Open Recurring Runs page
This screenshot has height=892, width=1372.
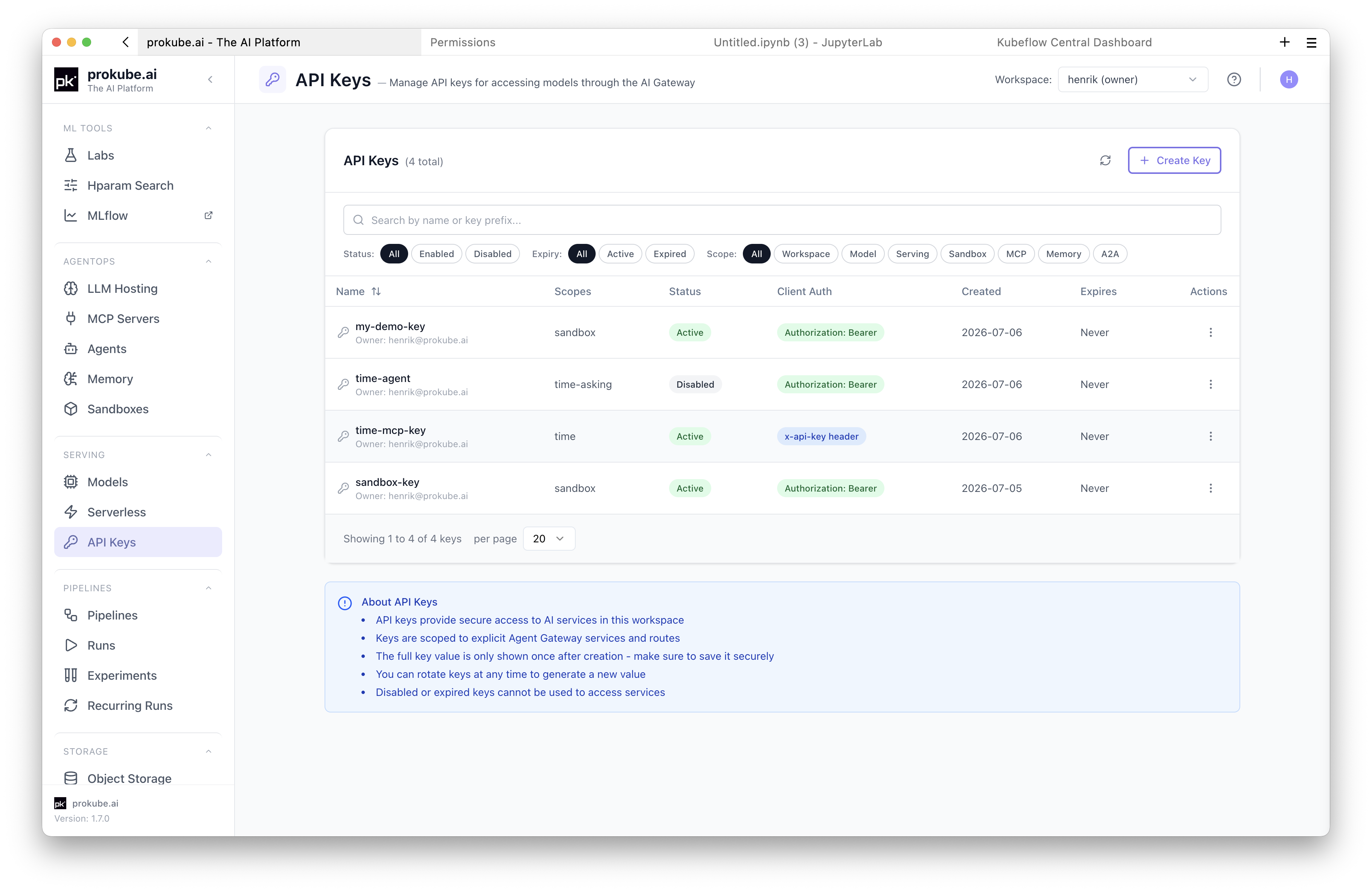click(138, 706)
